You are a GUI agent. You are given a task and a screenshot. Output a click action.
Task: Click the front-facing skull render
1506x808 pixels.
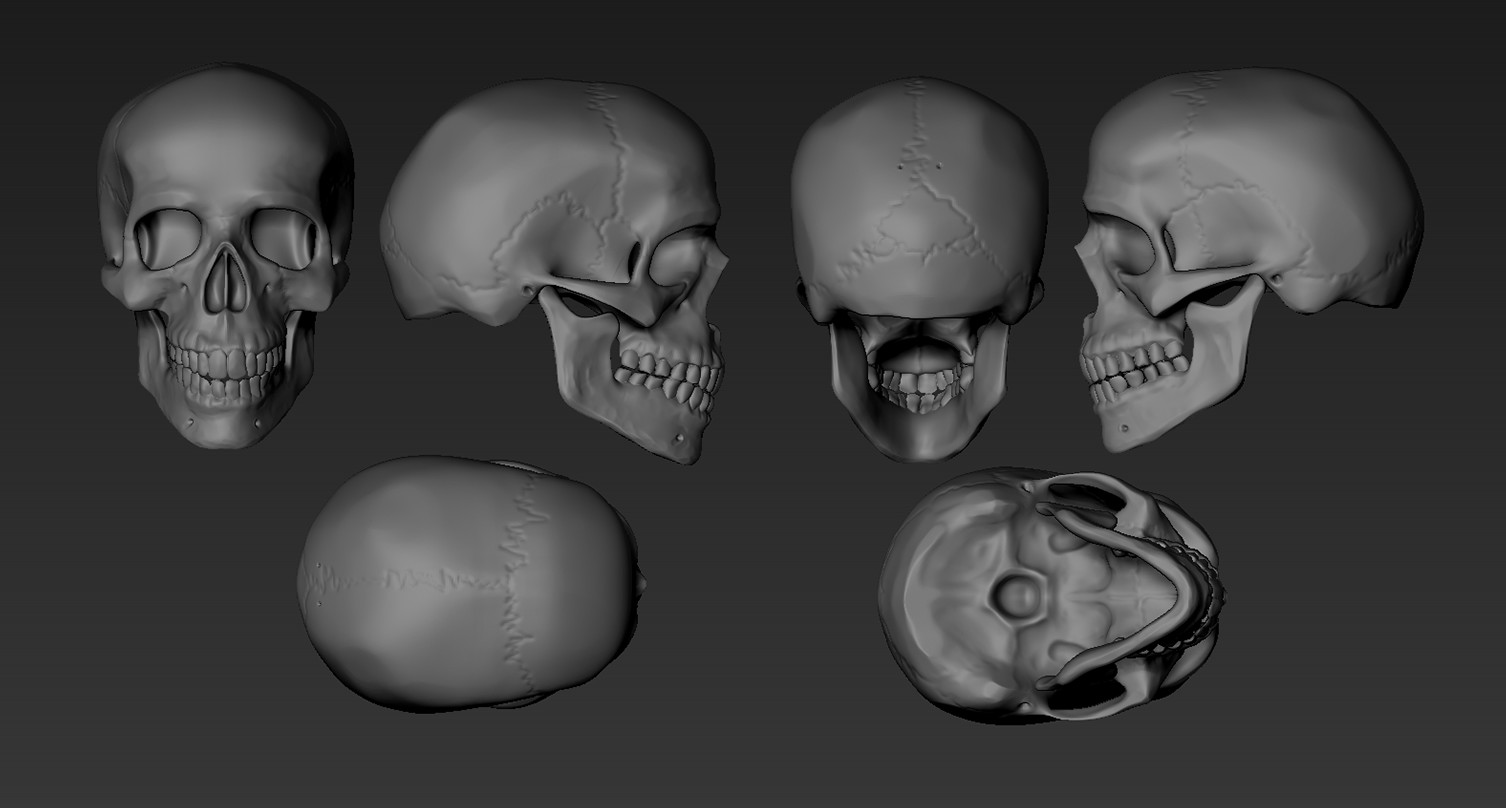pyautogui.click(x=226, y=255)
